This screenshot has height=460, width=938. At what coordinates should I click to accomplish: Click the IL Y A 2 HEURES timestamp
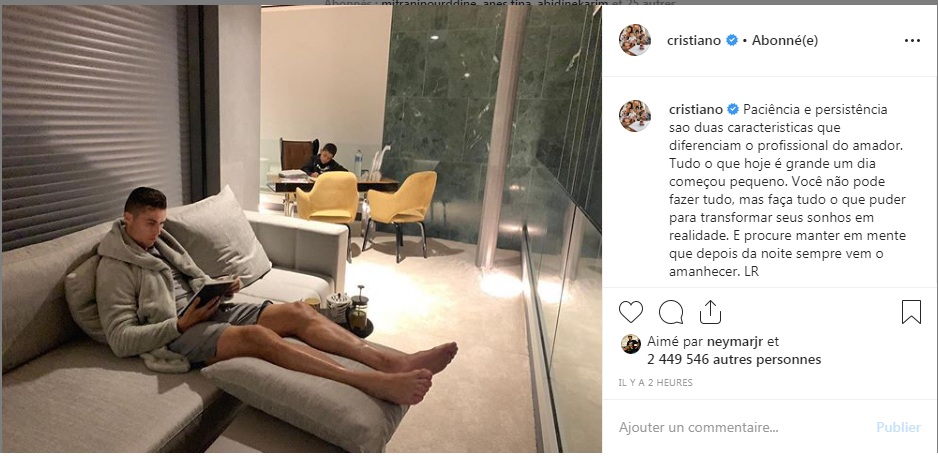click(655, 383)
